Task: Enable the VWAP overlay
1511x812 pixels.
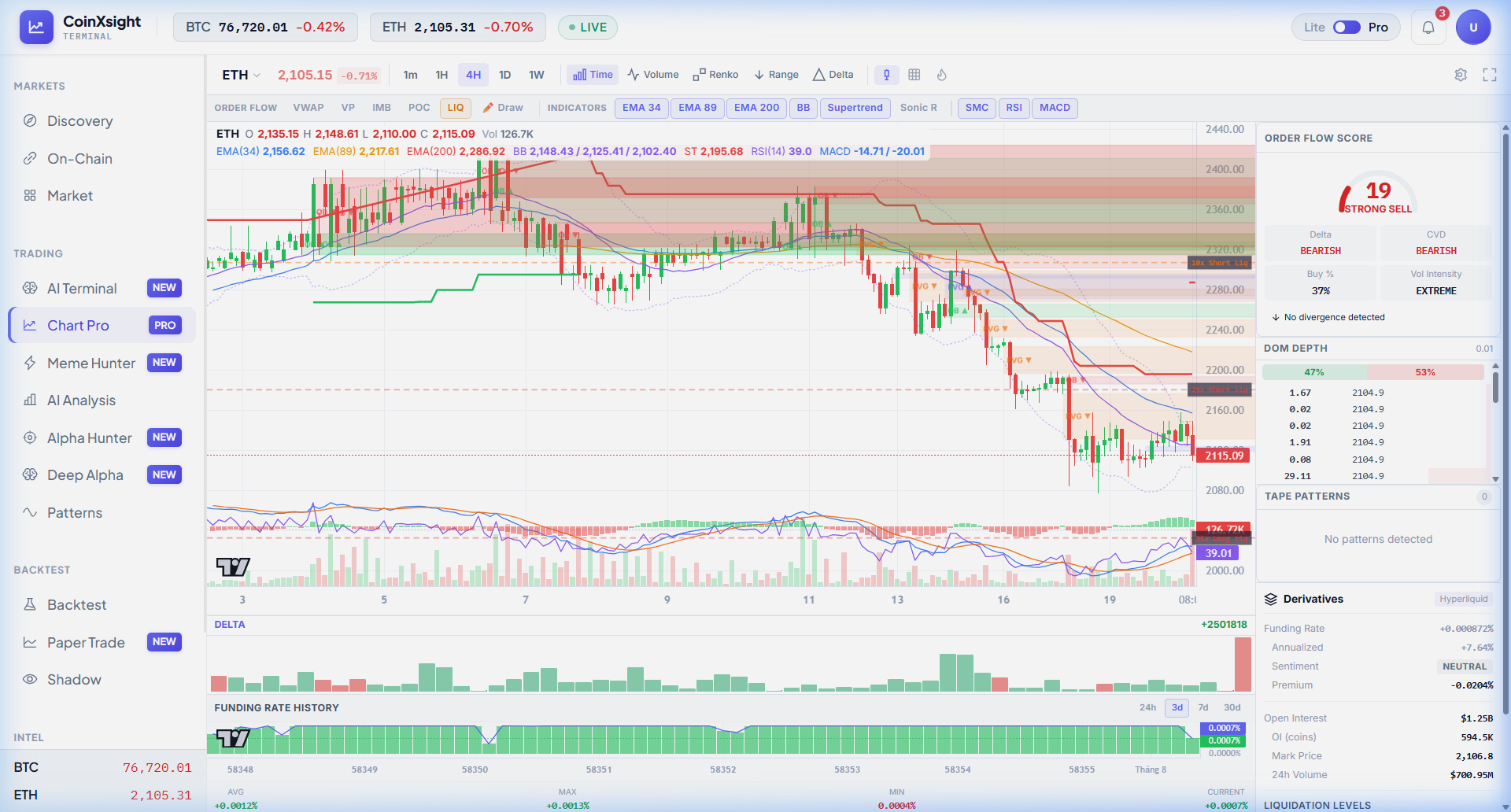Action: click(x=308, y=108)
